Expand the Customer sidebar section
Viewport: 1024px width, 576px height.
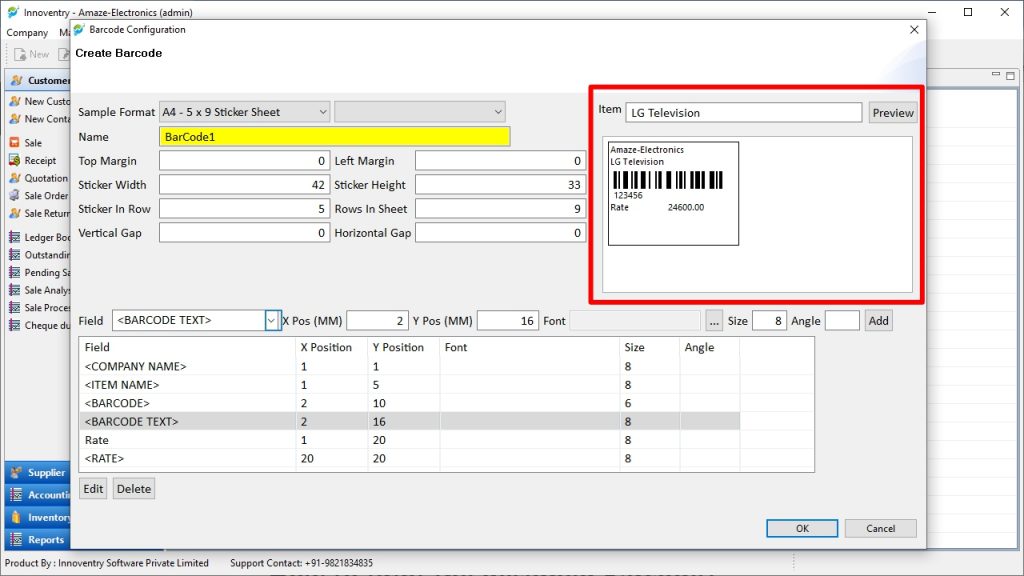click(x=39, y=80)
